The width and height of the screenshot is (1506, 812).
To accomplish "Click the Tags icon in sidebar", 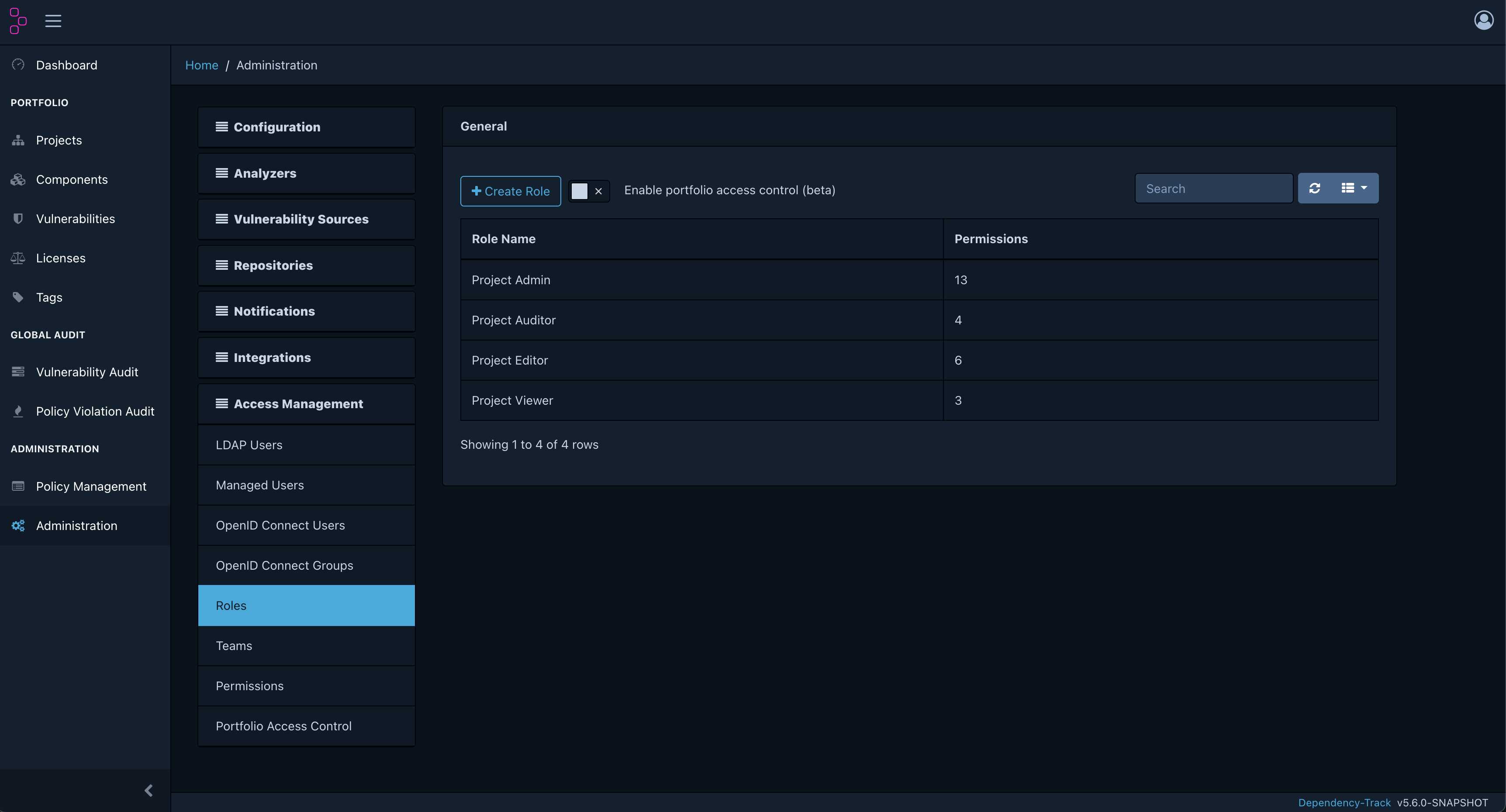I will point(18,297).
